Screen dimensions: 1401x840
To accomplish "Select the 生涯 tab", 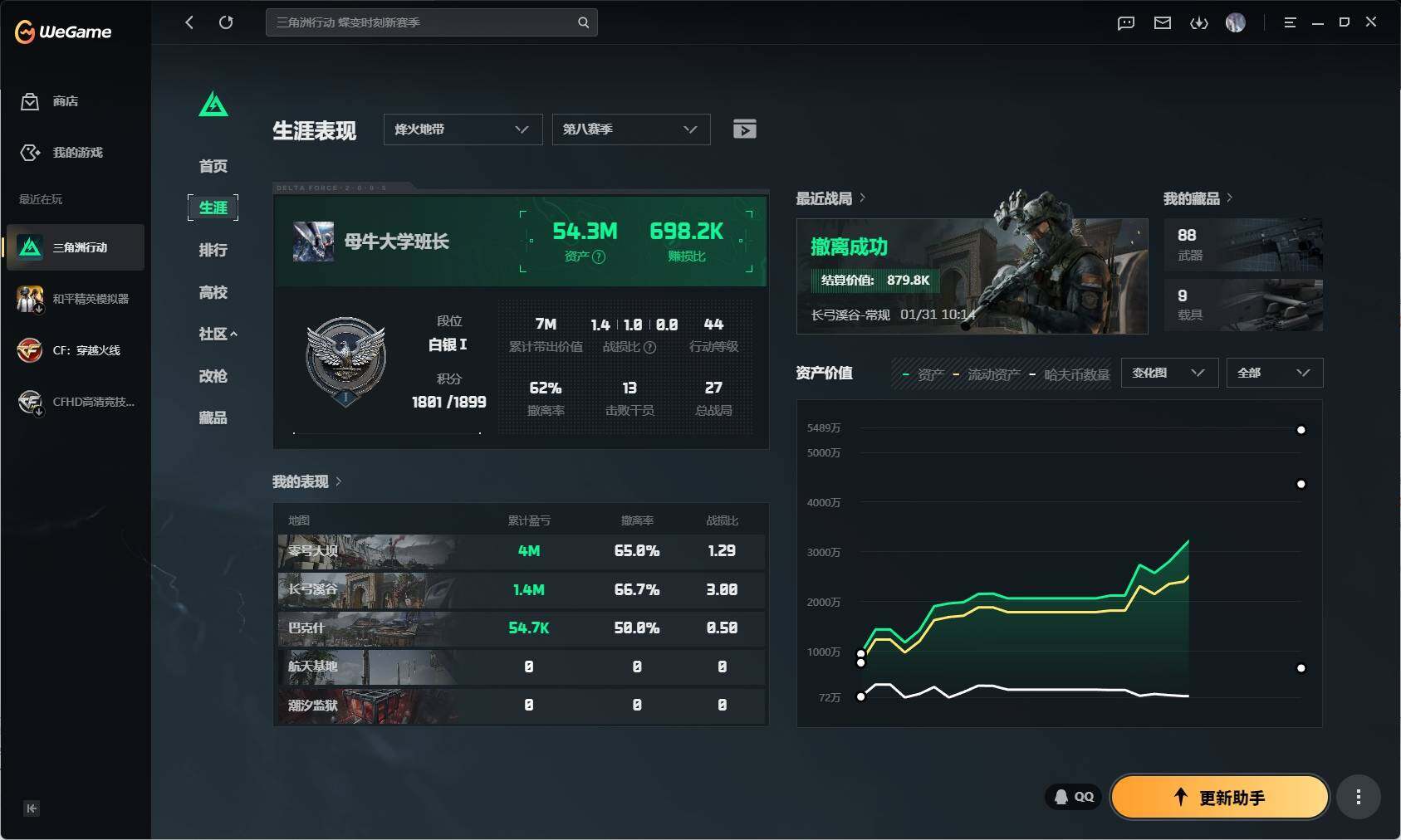I will click(x=213, y=208).
